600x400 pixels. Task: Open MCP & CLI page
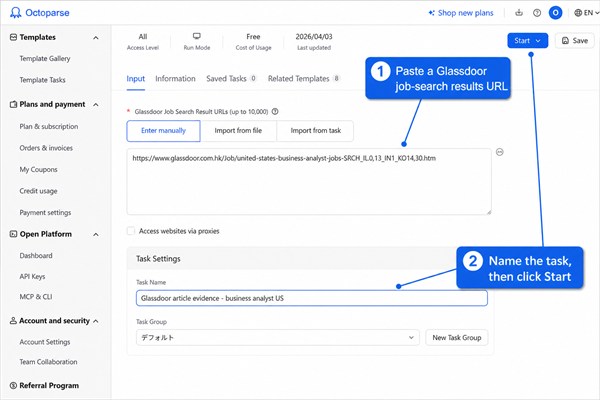click(x=36, y=297)
